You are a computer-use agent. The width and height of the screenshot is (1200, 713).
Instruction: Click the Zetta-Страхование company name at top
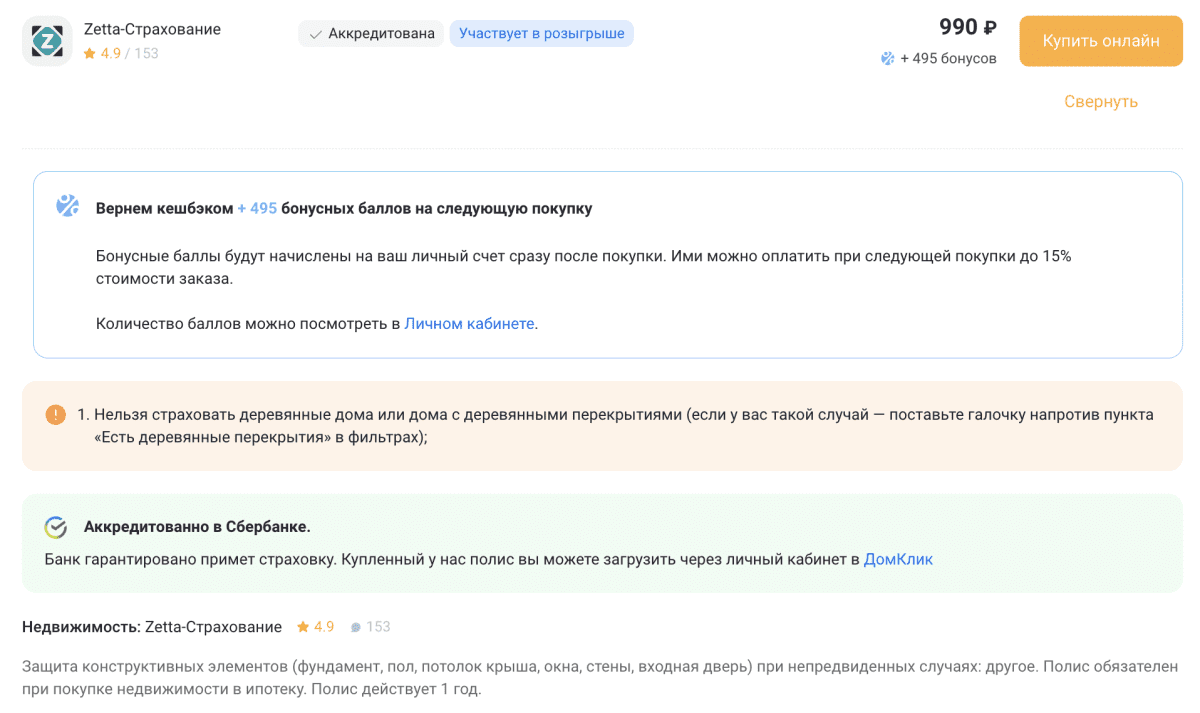pyautogui.click(x=152, y=29)
